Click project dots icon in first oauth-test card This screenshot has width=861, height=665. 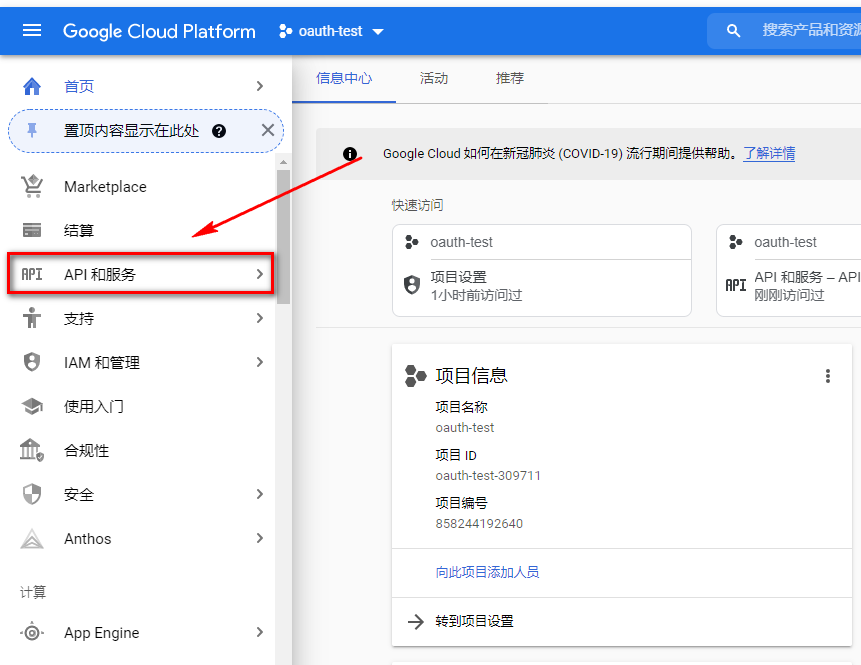click(412, 242)
